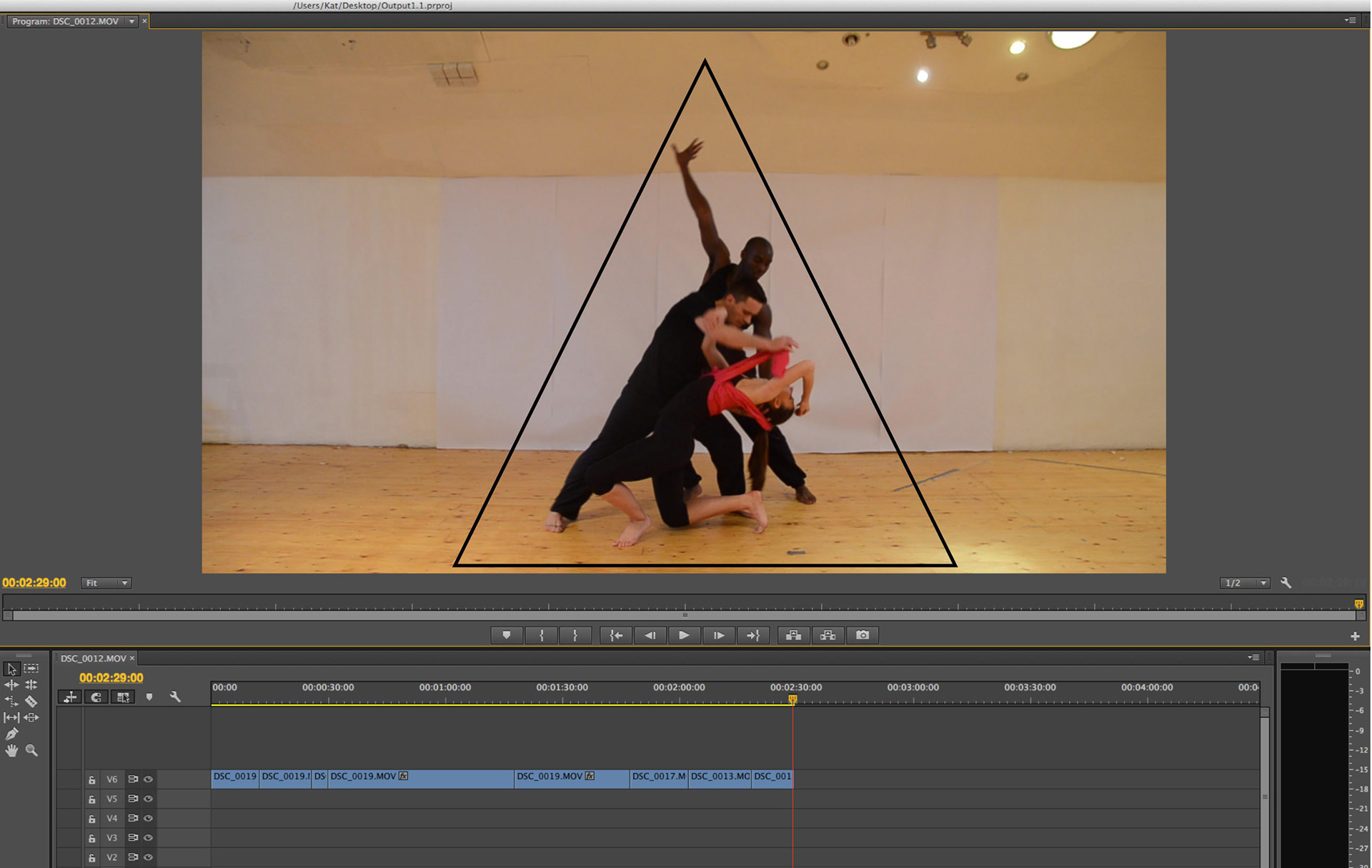
Task: Open Program monitor settings wrench
Action: point(1286,583)
